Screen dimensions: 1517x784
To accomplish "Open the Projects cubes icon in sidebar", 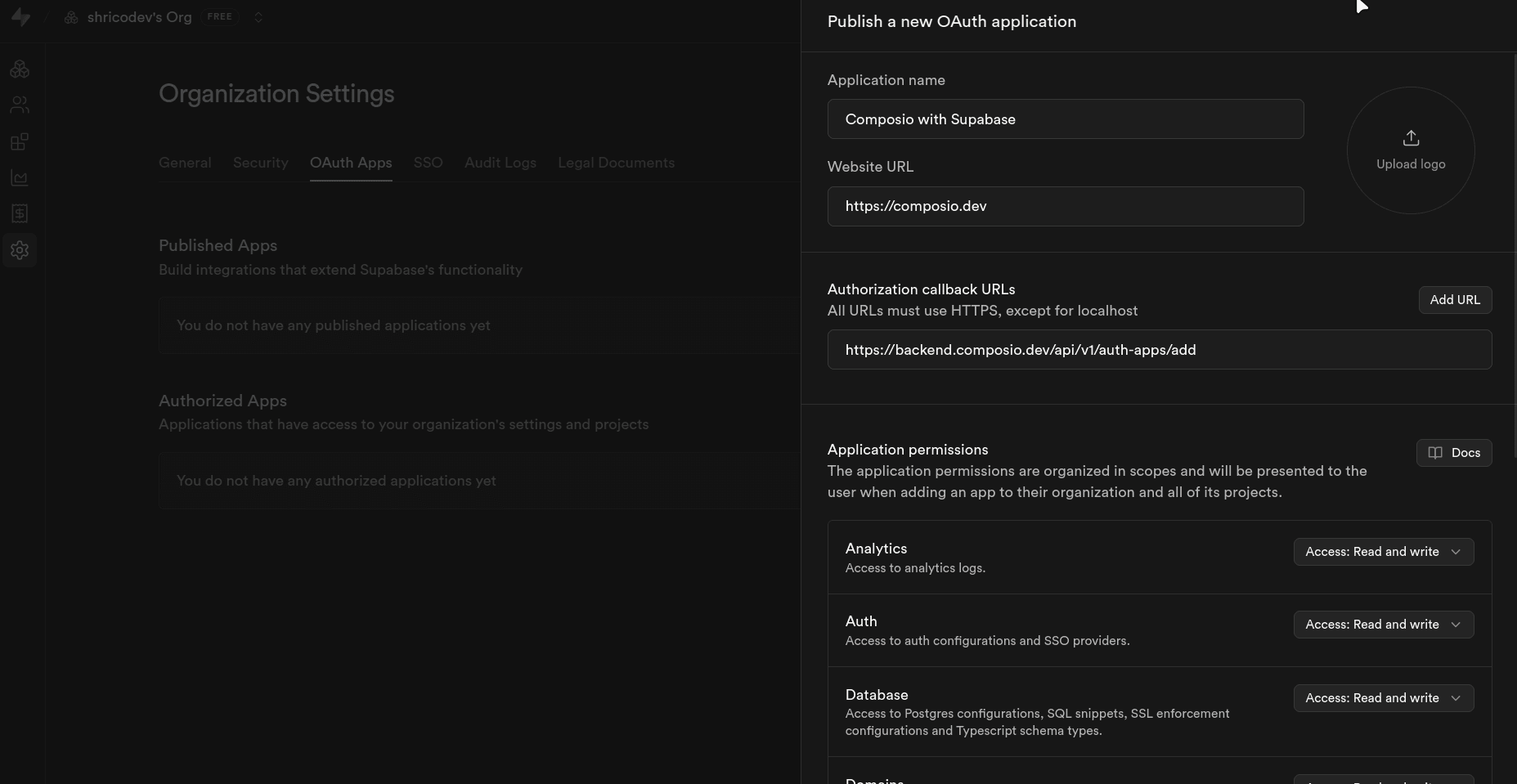I will point(20,69).
